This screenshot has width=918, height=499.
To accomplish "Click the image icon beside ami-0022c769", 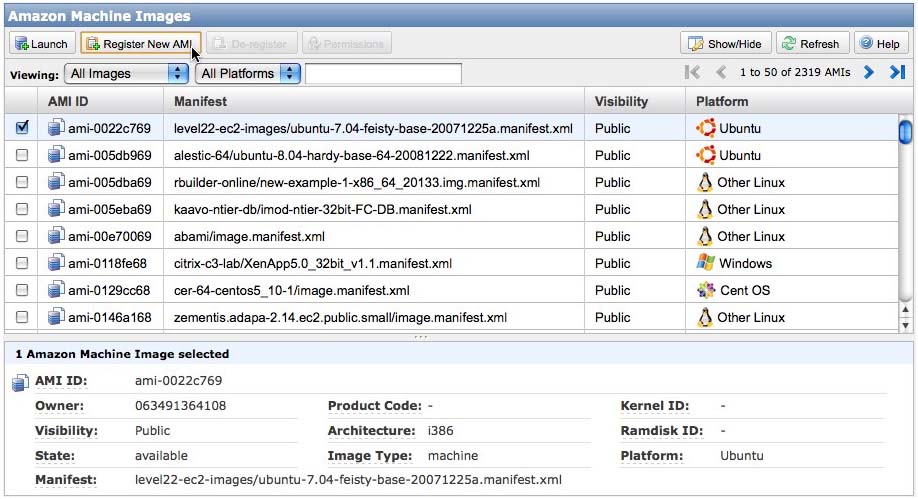I will click(x=56, y=128).
